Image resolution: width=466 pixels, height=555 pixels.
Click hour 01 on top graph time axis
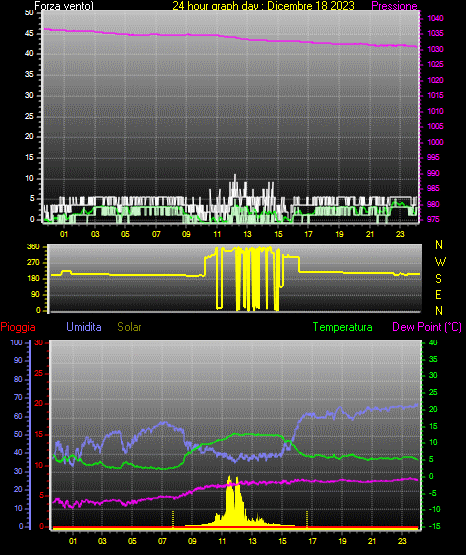coord(64,234)
